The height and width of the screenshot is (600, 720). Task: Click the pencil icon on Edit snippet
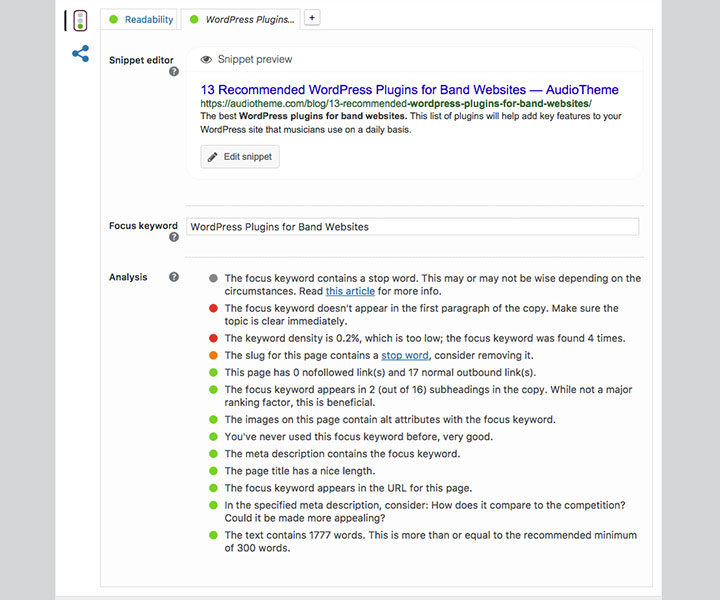[x=212, y=157]
